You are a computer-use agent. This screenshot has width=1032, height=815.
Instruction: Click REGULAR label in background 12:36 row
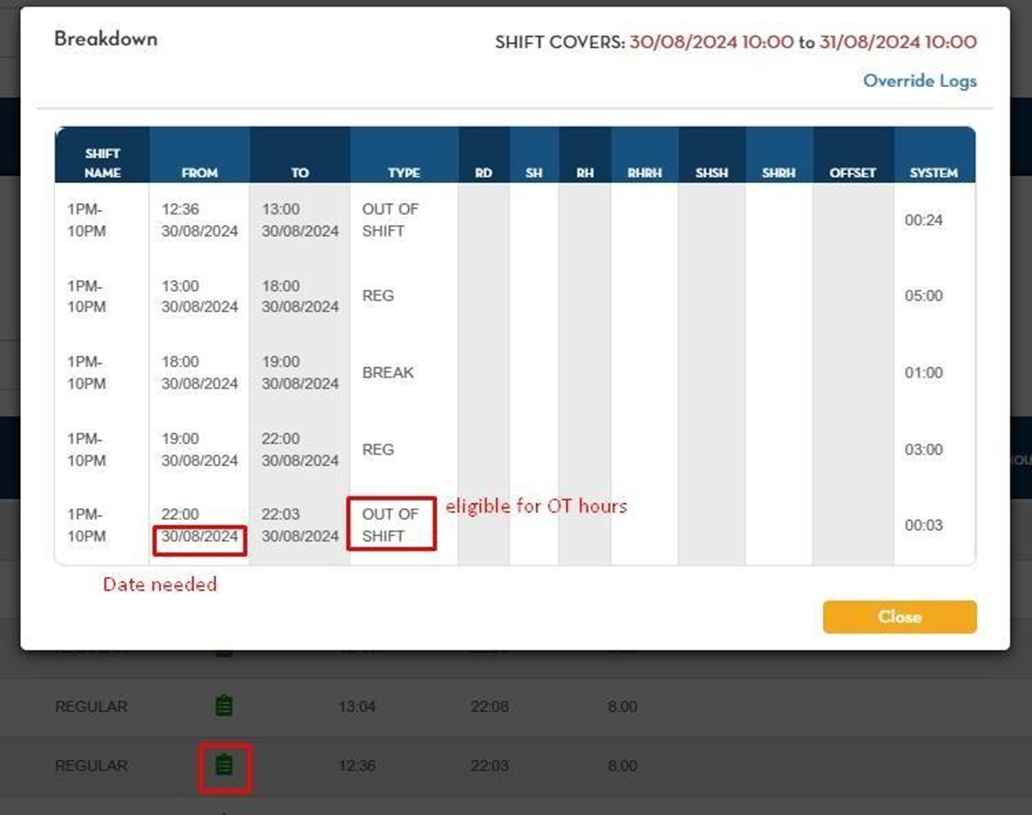pyautogui.click(x=91, y=766)
